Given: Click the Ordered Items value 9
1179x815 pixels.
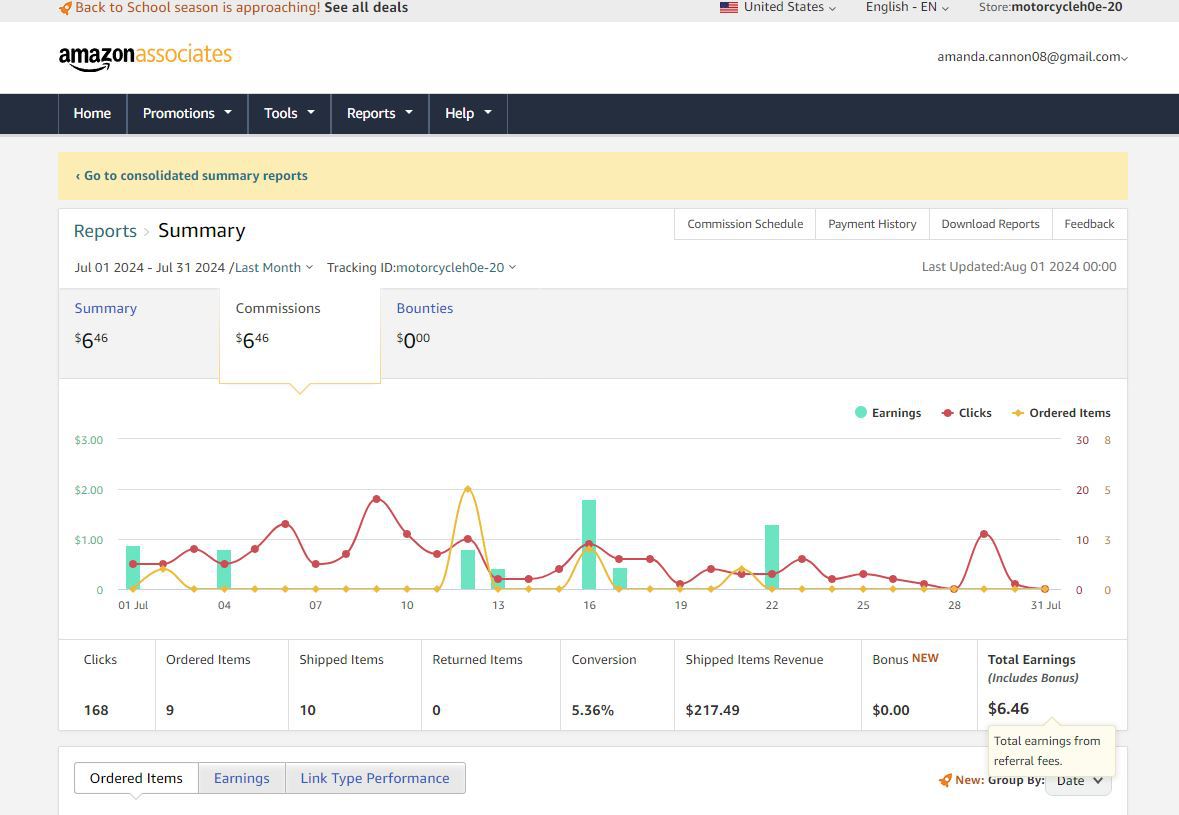Looking at the screenshot, I should [x=170, y=710].
